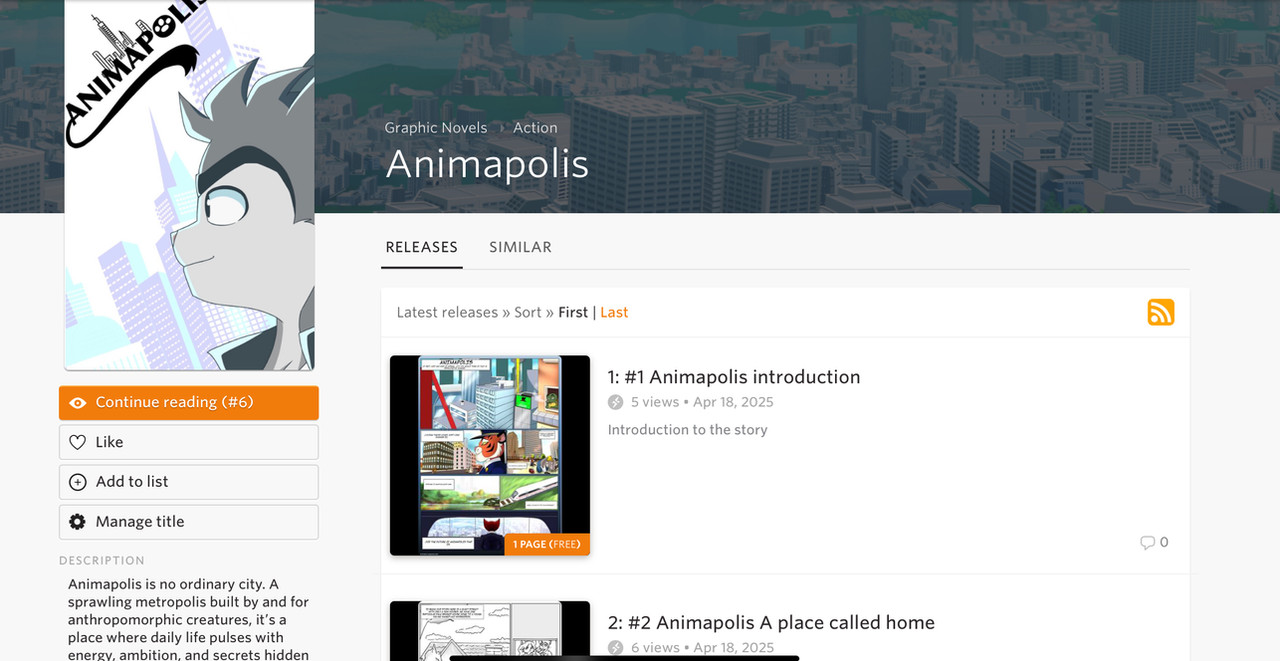Like the Animapolis title
Viewport: 1280px width, 661px height.
tap(189, 442)
